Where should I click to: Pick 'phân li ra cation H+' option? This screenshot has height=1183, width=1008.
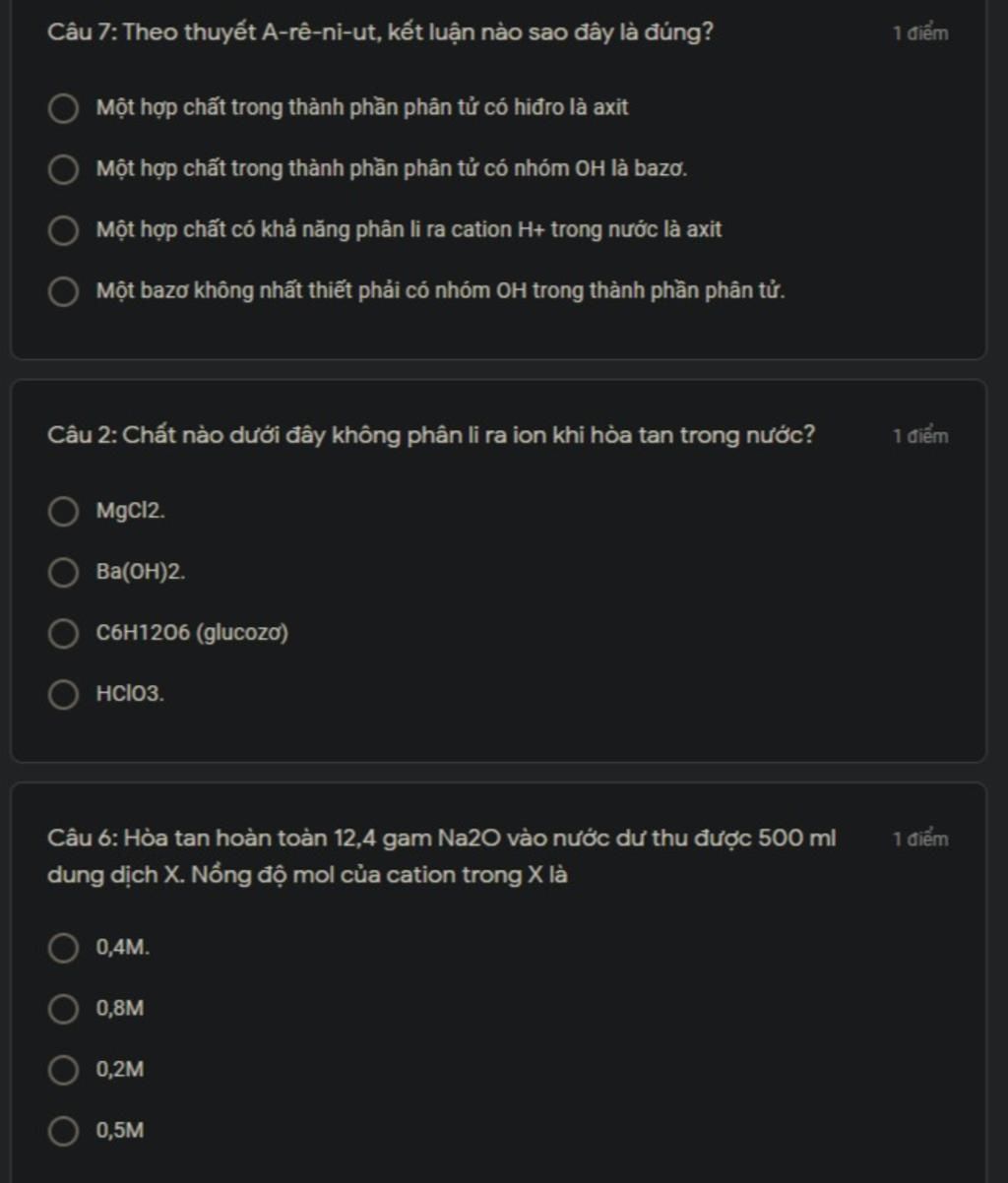63,230
